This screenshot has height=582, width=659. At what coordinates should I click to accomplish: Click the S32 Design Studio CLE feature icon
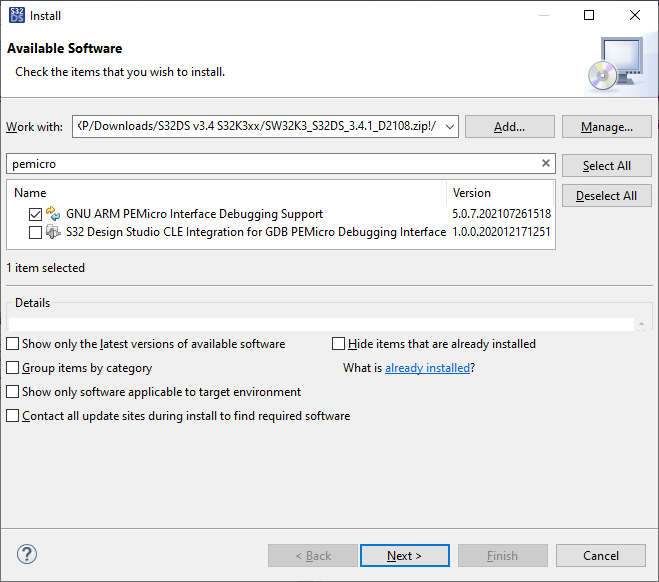54,232
